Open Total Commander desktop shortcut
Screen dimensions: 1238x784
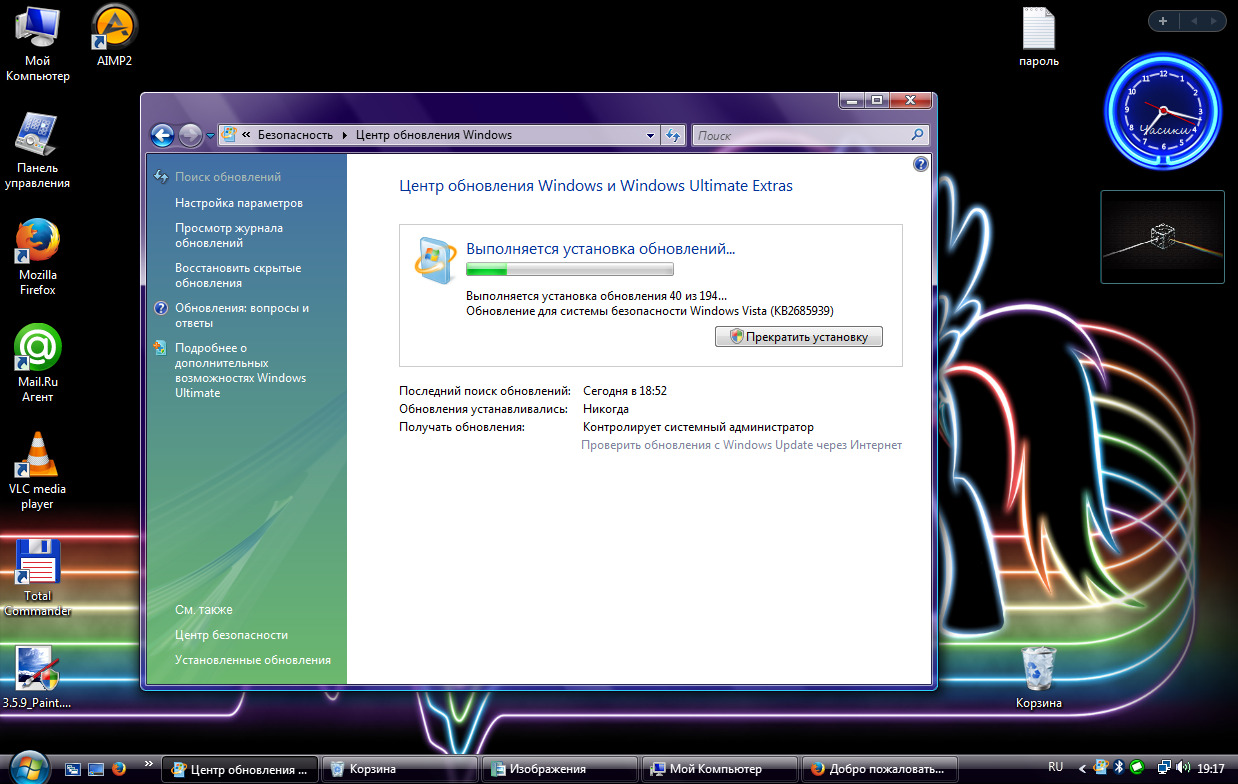(37, 578)
